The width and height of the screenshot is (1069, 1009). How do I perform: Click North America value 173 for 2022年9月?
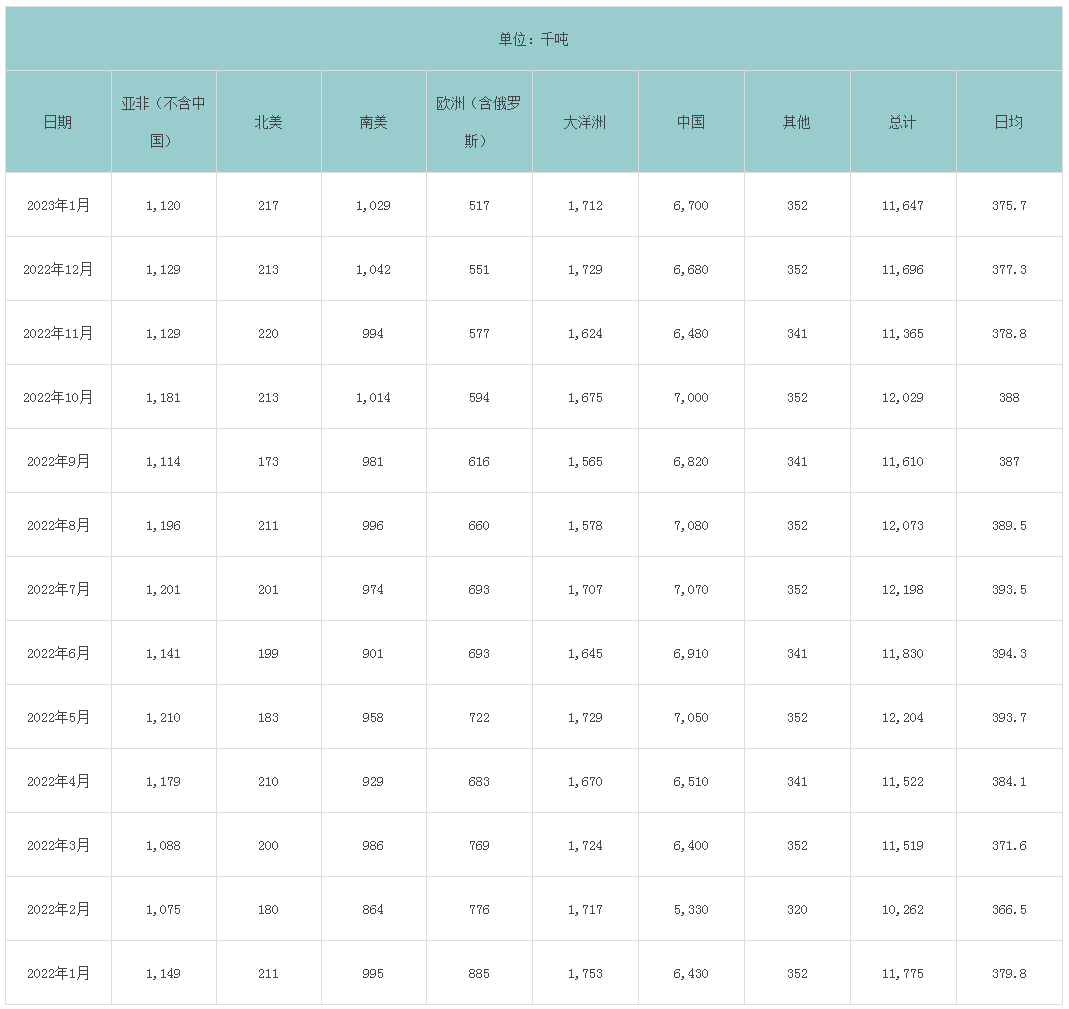coord(268,461)
